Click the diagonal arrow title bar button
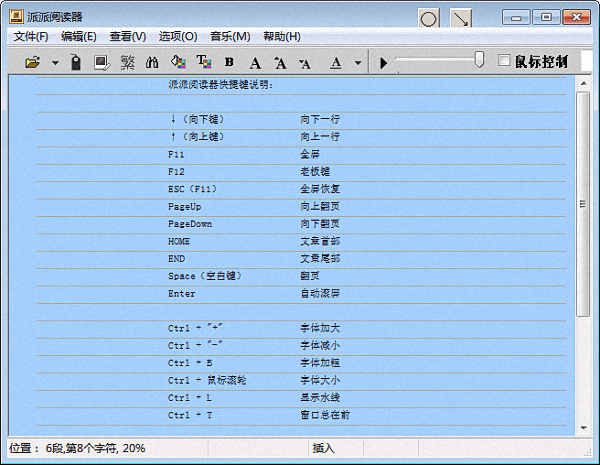600x465 pixels. click(x=460, y=18)
